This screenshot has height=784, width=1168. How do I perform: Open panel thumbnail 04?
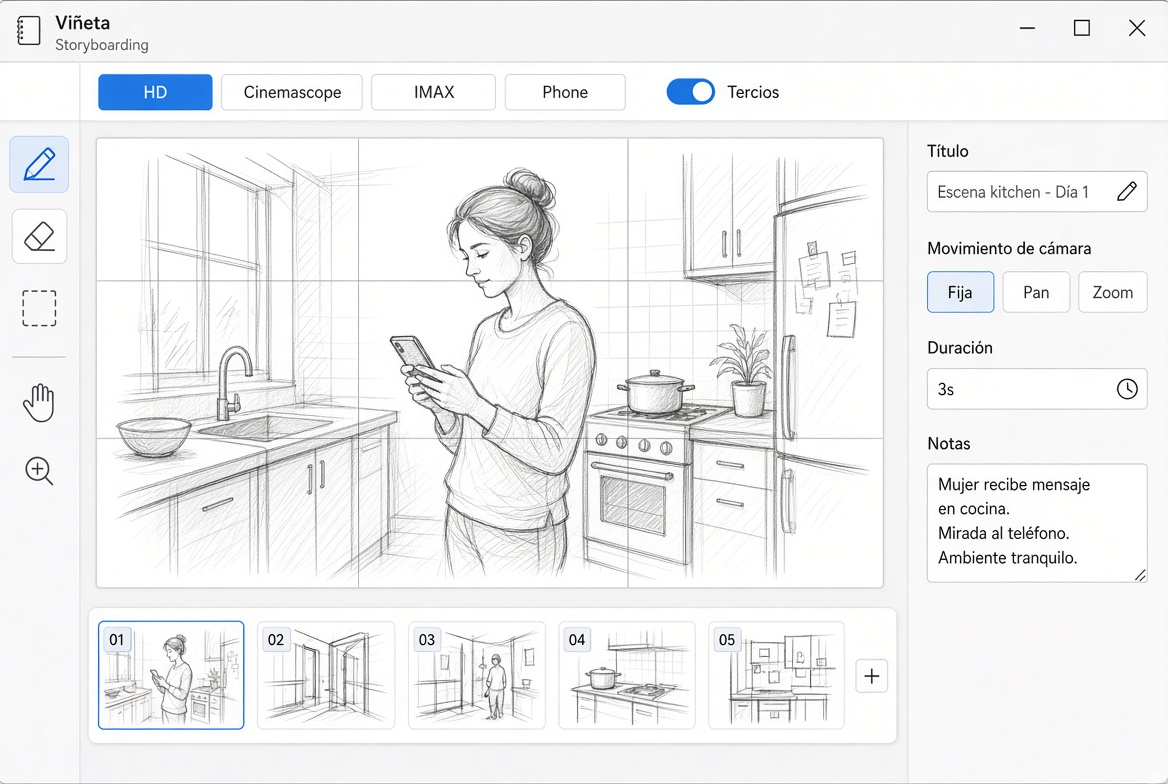[x=627, y=675]
